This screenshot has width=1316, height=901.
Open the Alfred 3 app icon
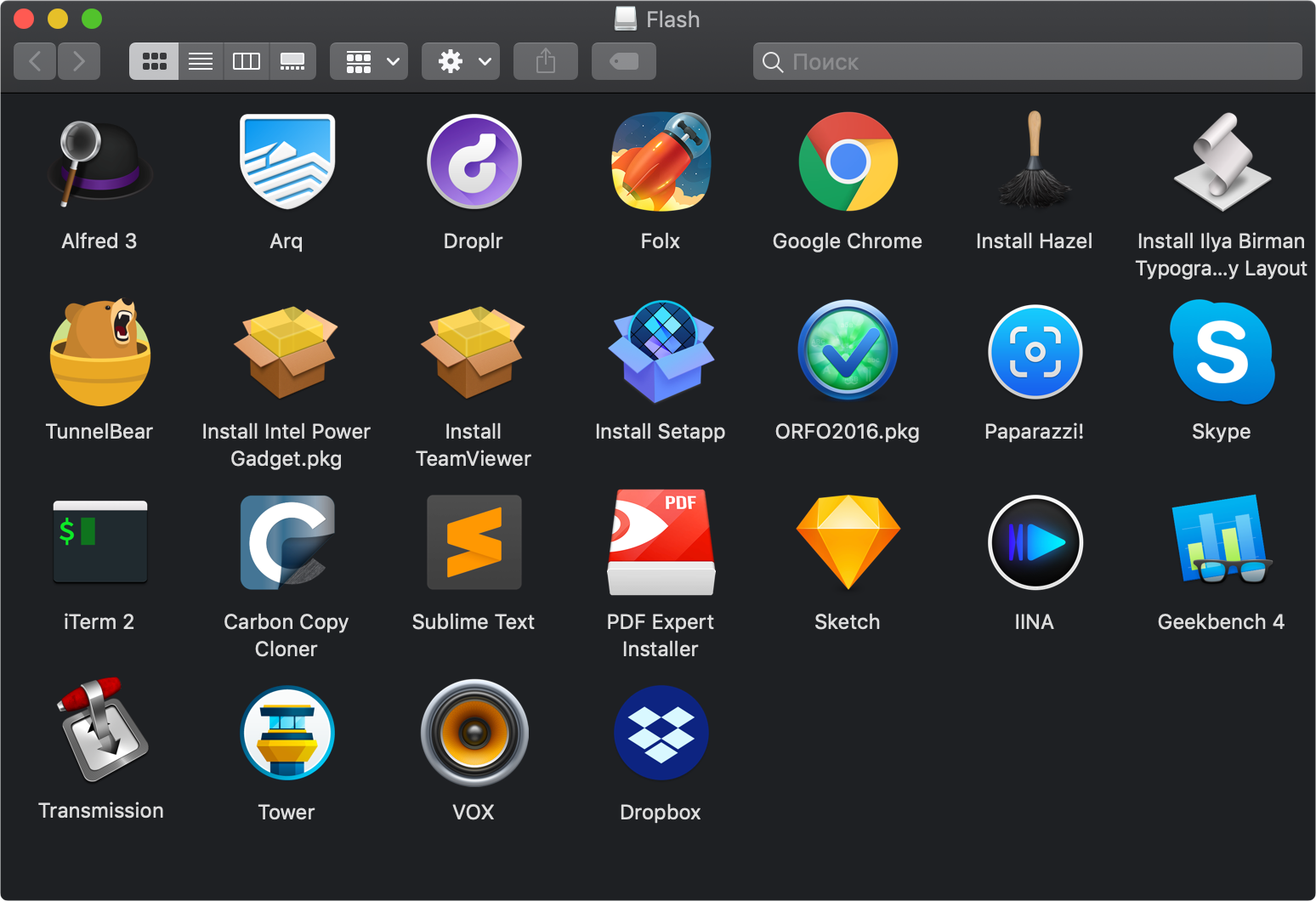(99, 162)
